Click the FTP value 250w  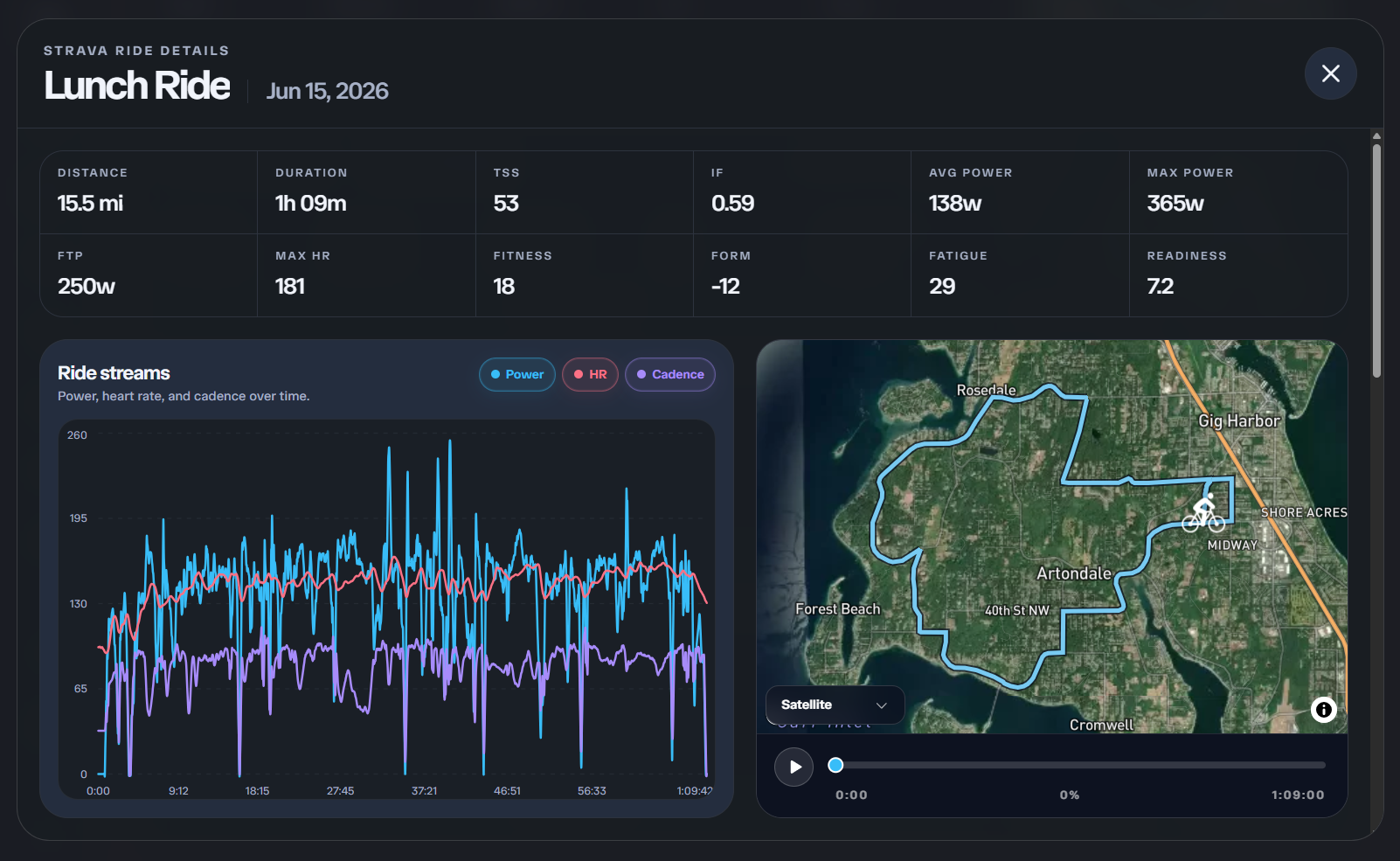(x=87, y=287)
